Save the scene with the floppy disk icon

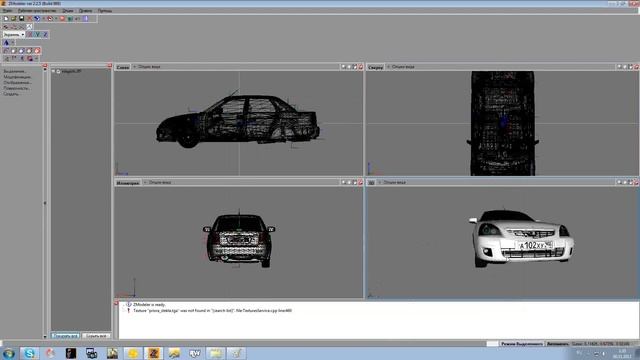coord(21,18)
